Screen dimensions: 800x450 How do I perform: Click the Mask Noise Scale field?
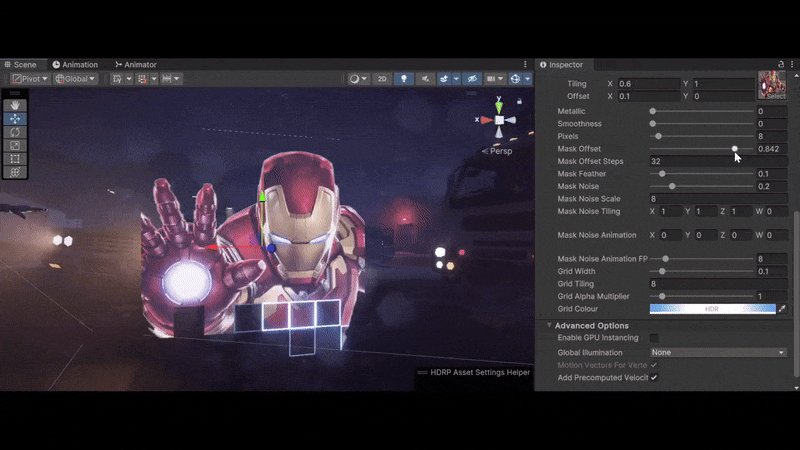718,199
